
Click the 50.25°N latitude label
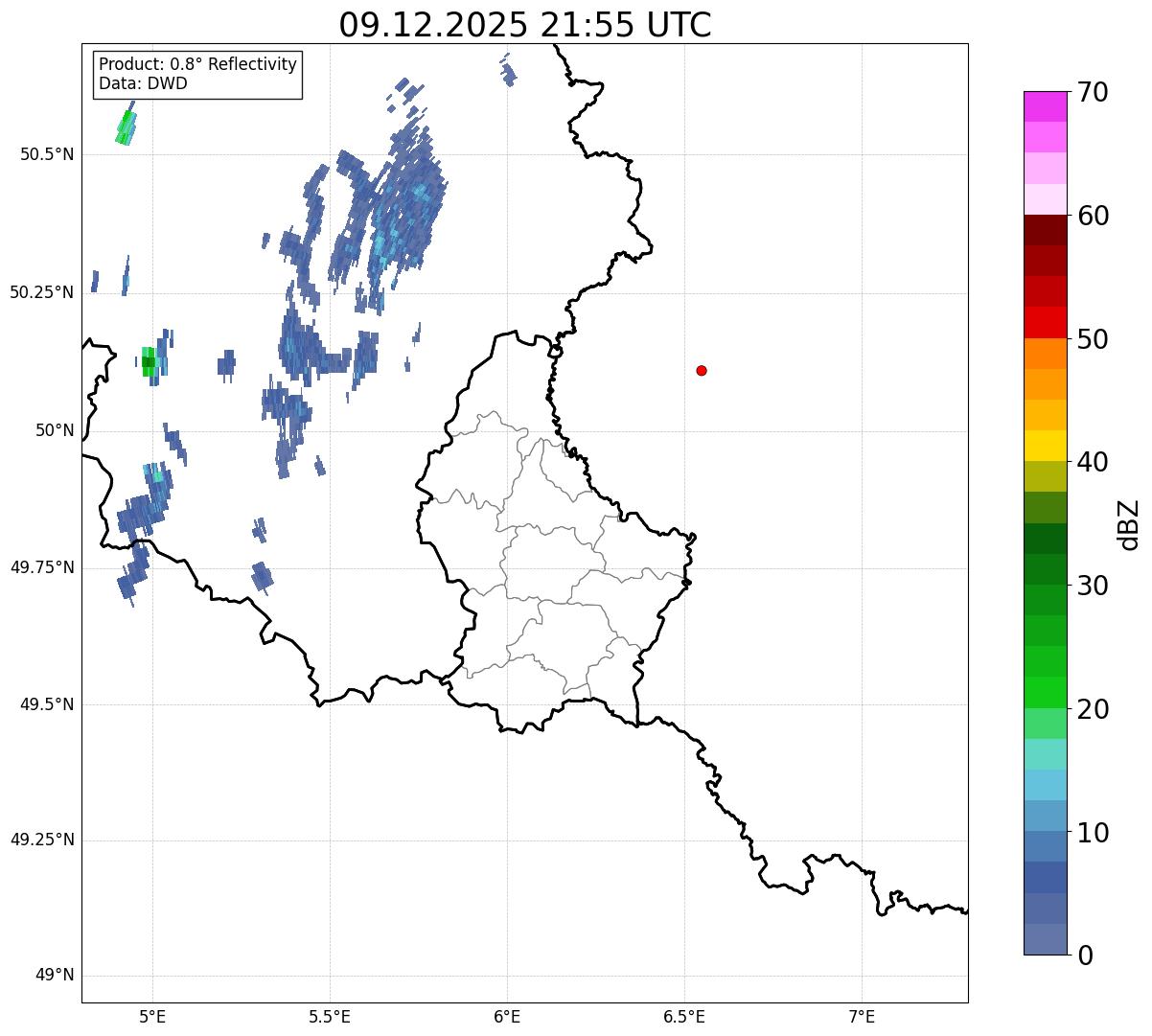point(42,292)
